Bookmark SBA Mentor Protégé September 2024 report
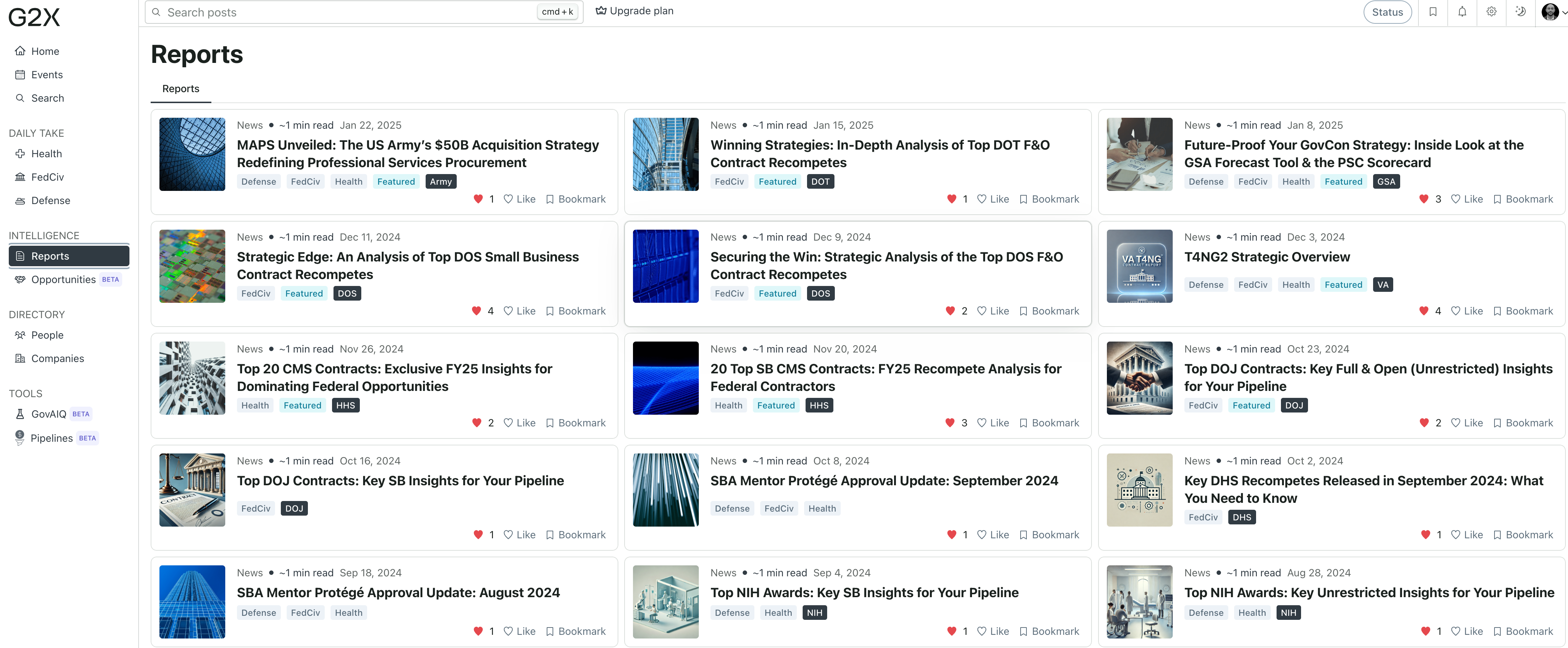Screen dimensions: 1568x648 [x=1049, y=535]
